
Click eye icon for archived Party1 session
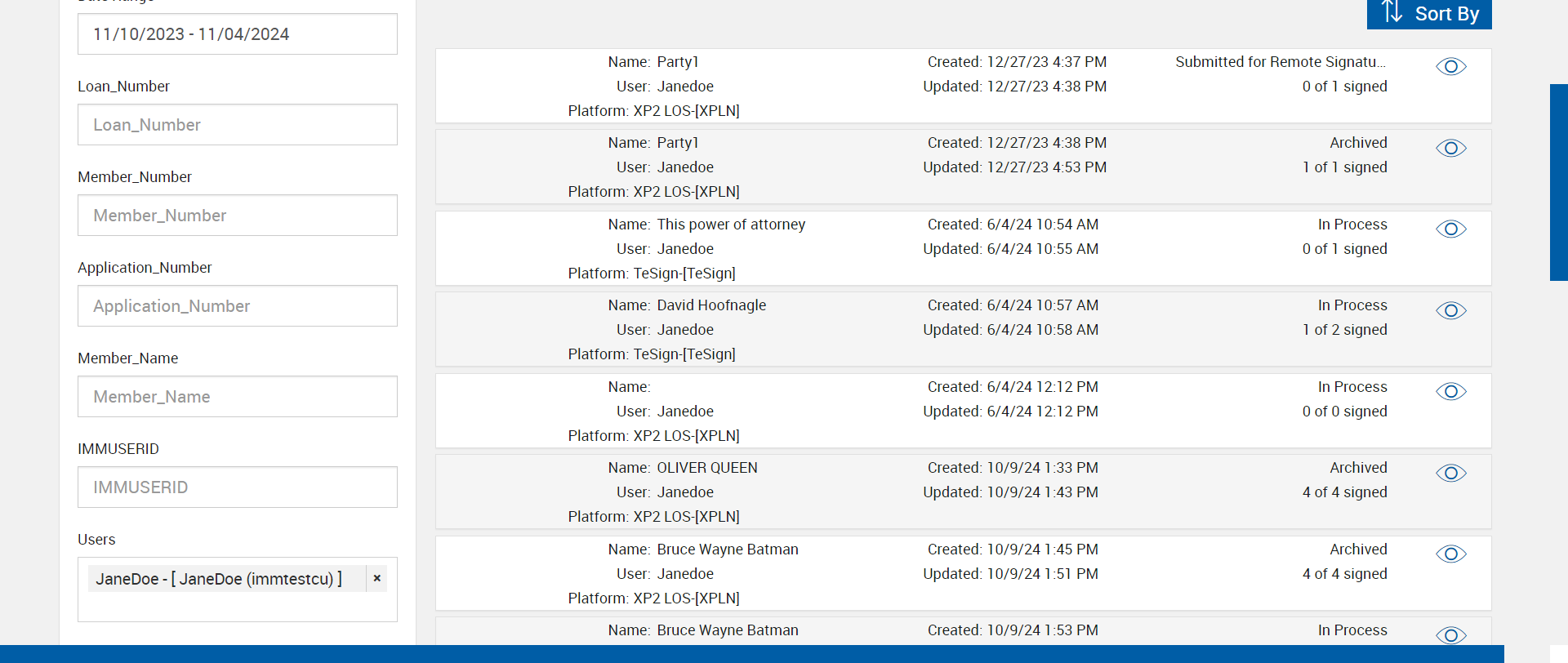[1450, 148]
